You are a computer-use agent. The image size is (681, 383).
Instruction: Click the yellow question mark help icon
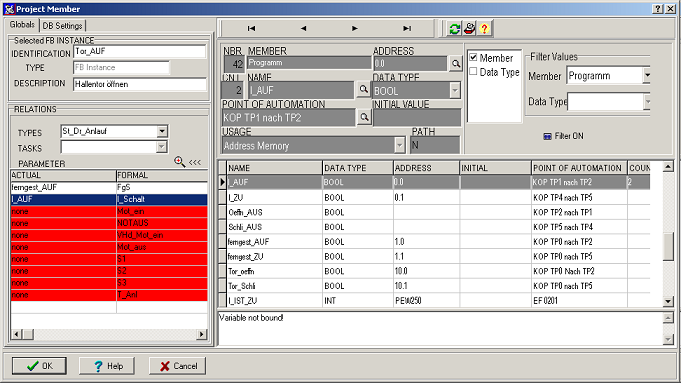[484, 29]
